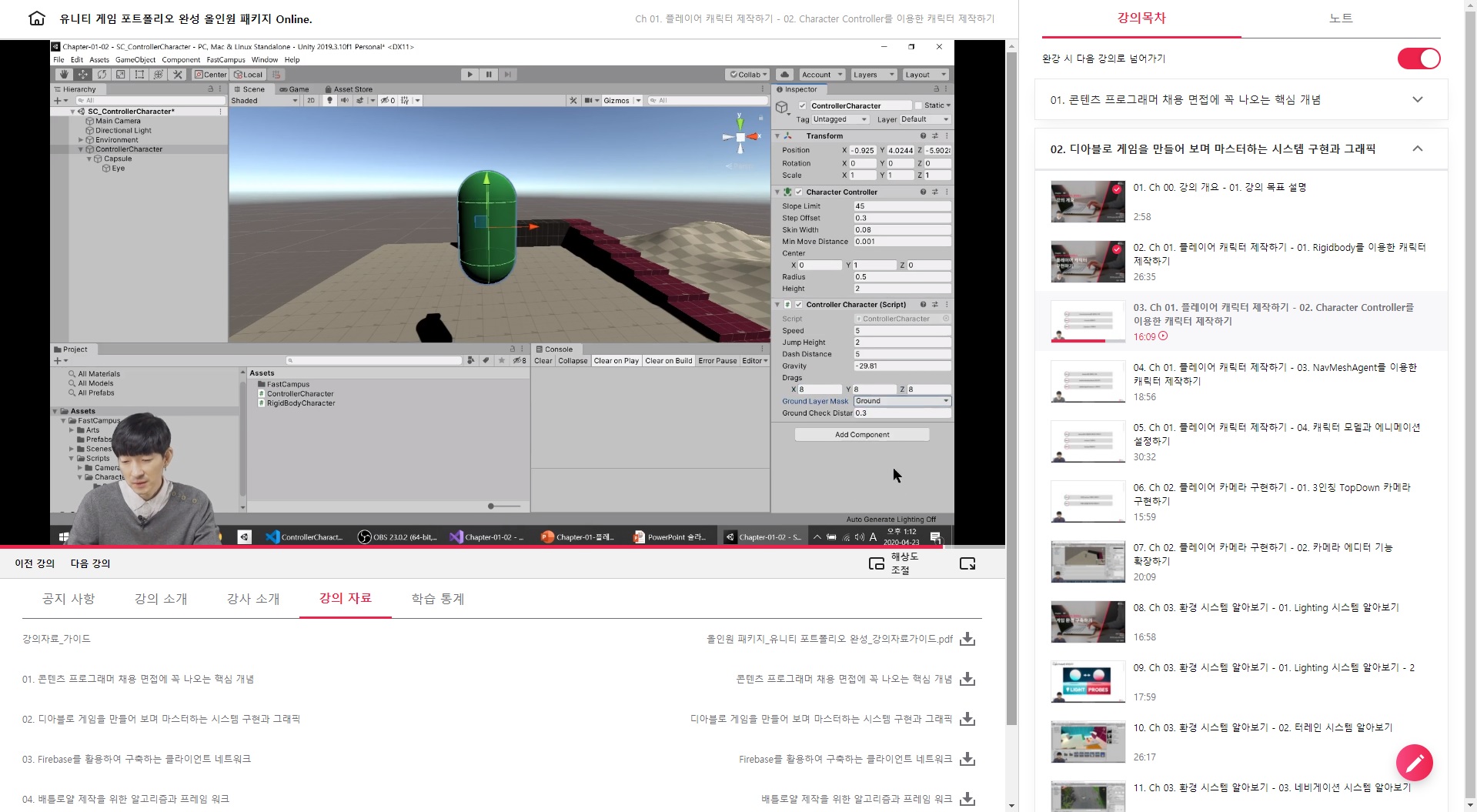Open the Unity cloud services icon
1477x812 pixels.
784,75
